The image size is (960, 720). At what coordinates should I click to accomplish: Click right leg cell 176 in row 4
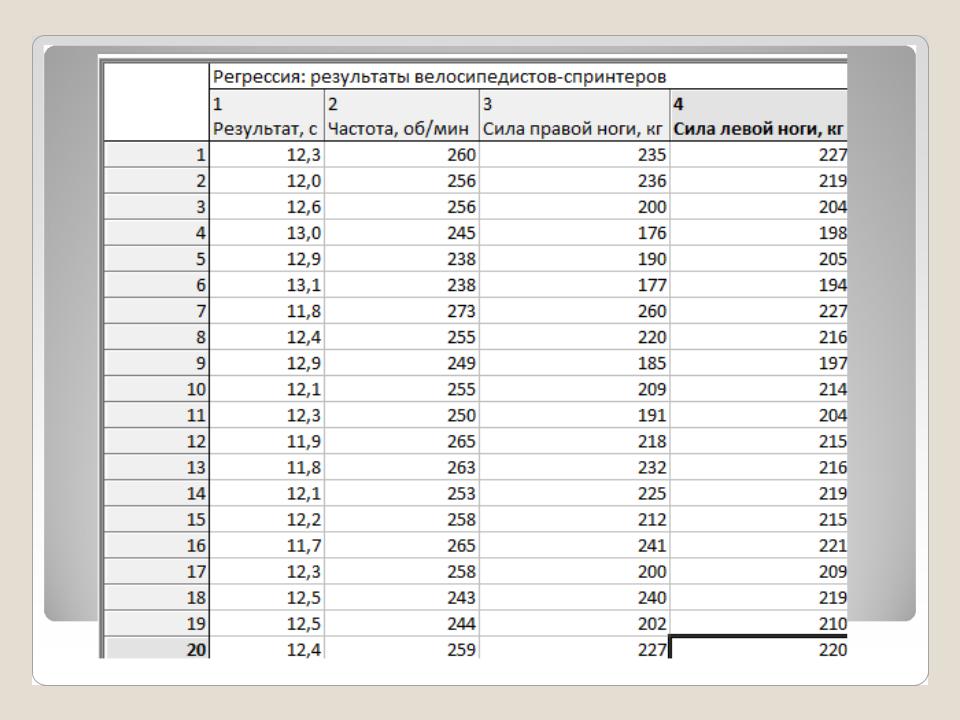[575, 233]
